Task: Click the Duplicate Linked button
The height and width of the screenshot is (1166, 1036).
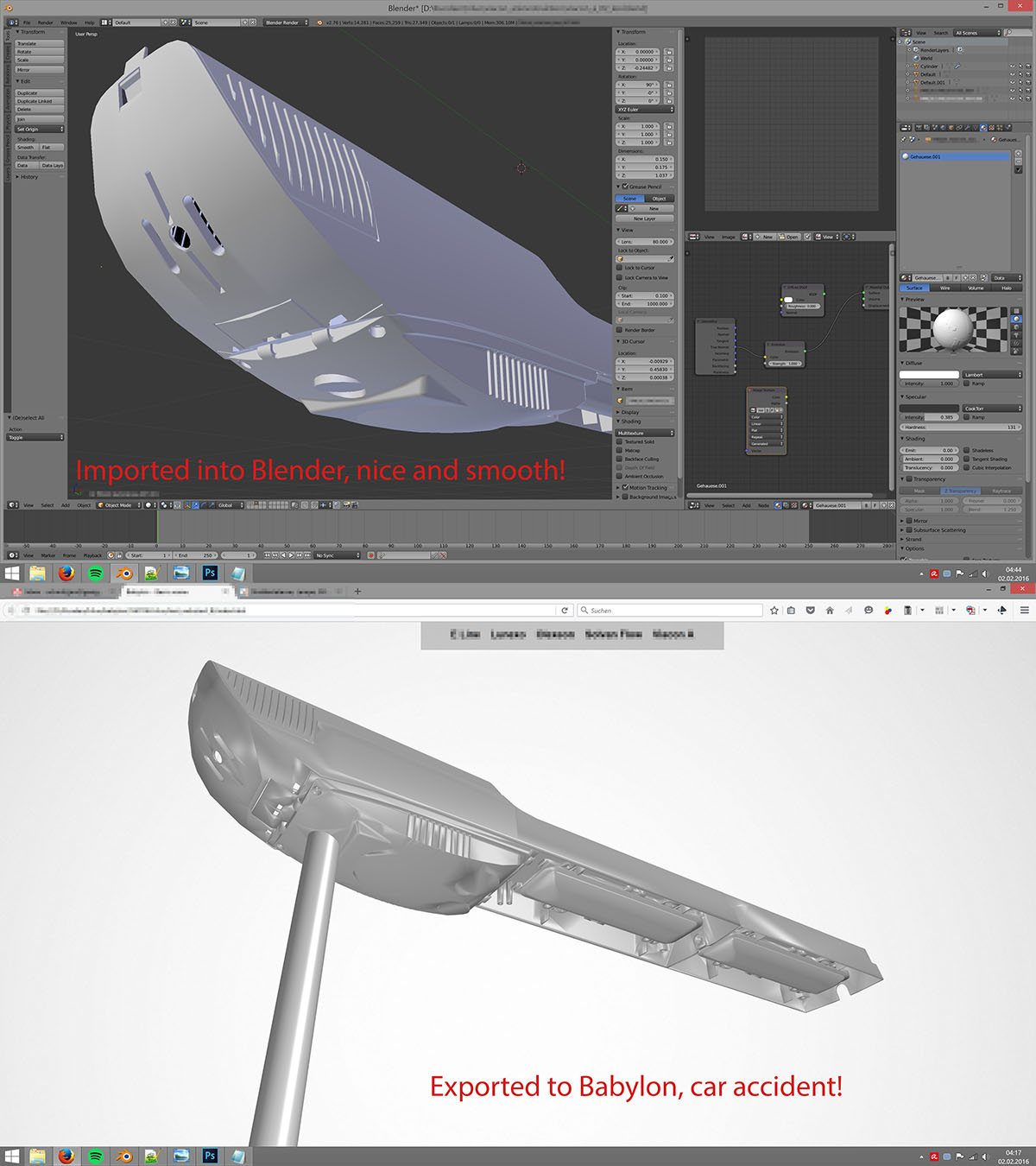Action: (x=39, y=101)
